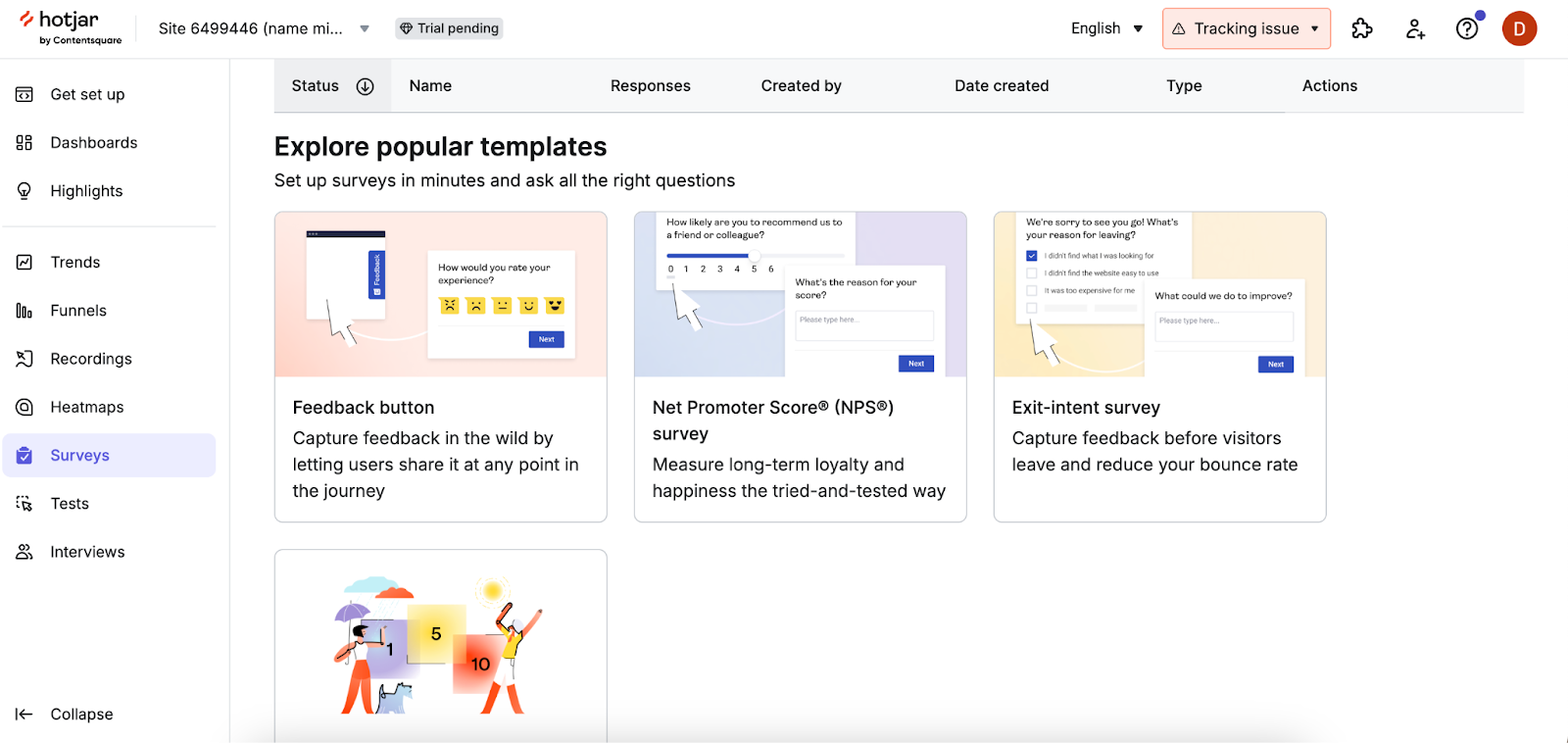The height and width of the screenshot is (743, 1568).
Task: Click the Hotjar logo
Action: coord(71,27)
